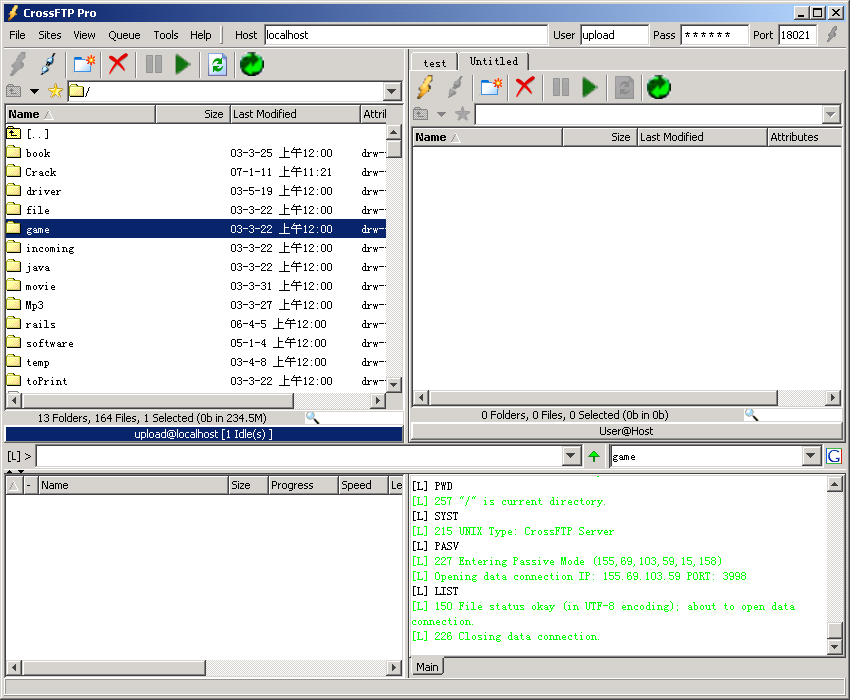Open left pane favorites star
Screen dimensions: 850x700
point(55,91)
